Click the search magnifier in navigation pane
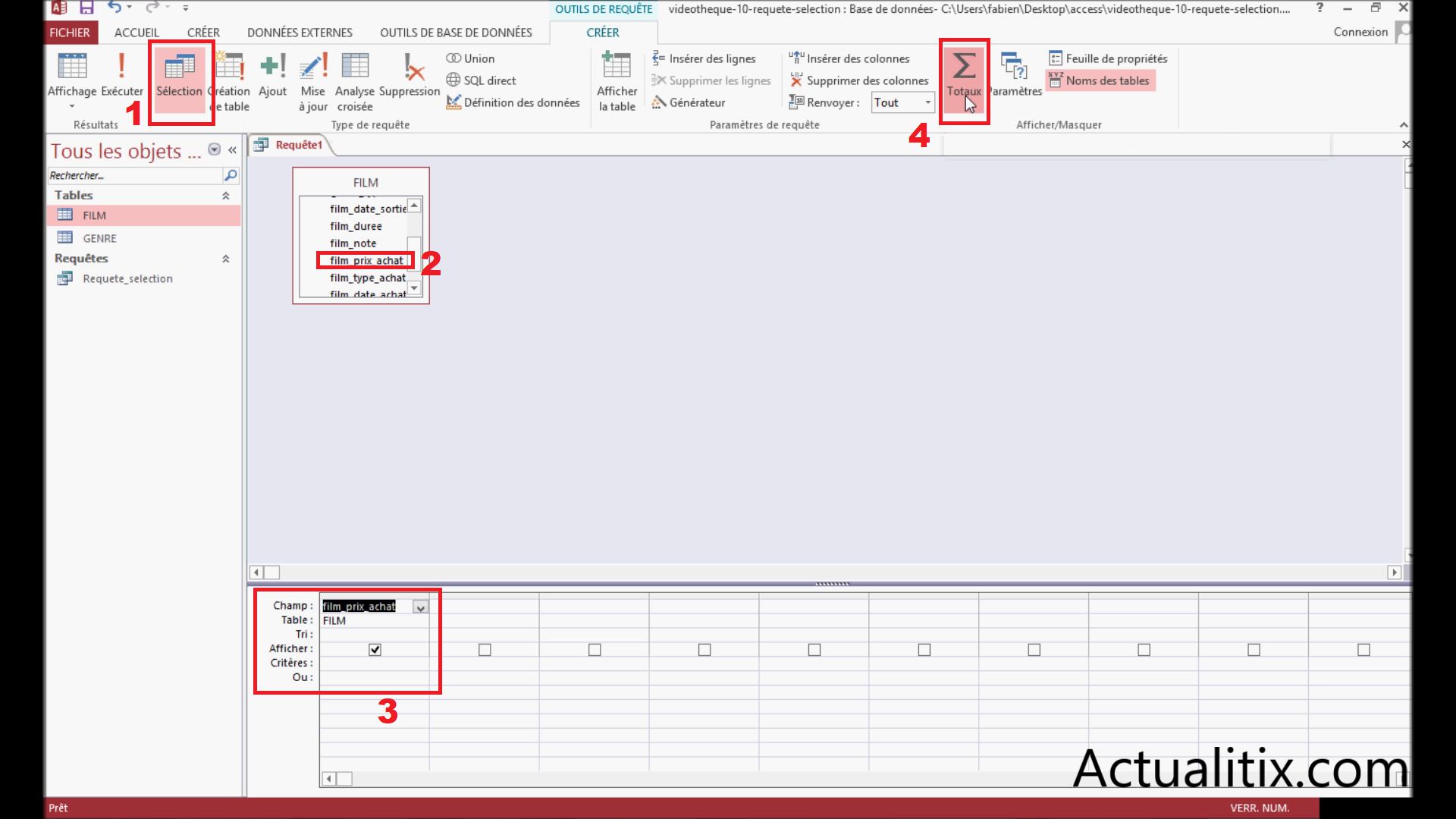The height and width of the screenshot is (819, 1456). pos(231,175)
